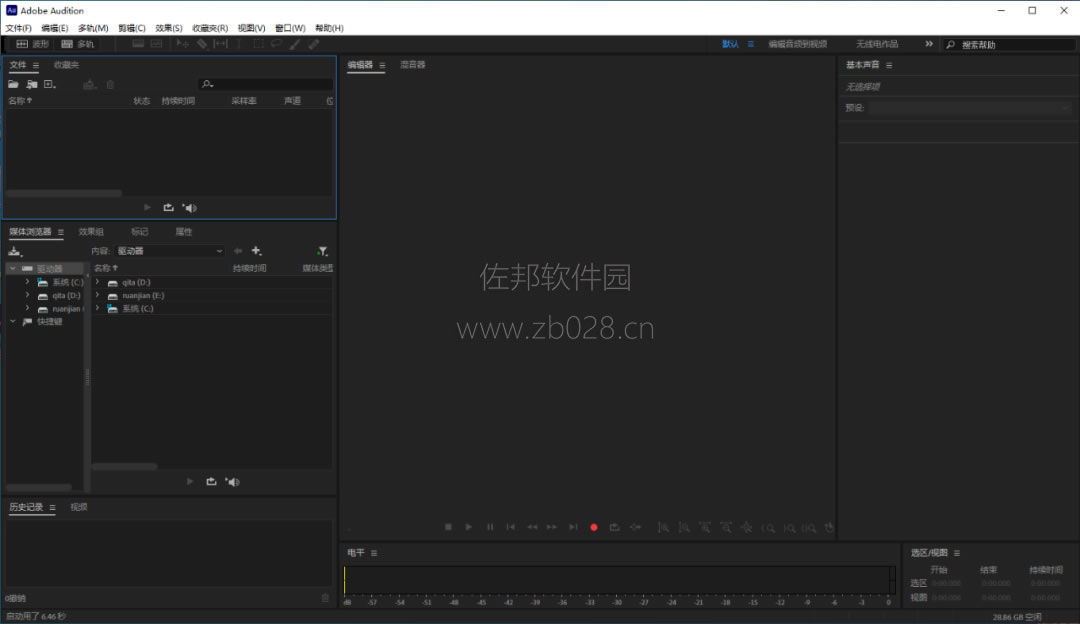Select the Time Selection tool

(x=238, y=44)
